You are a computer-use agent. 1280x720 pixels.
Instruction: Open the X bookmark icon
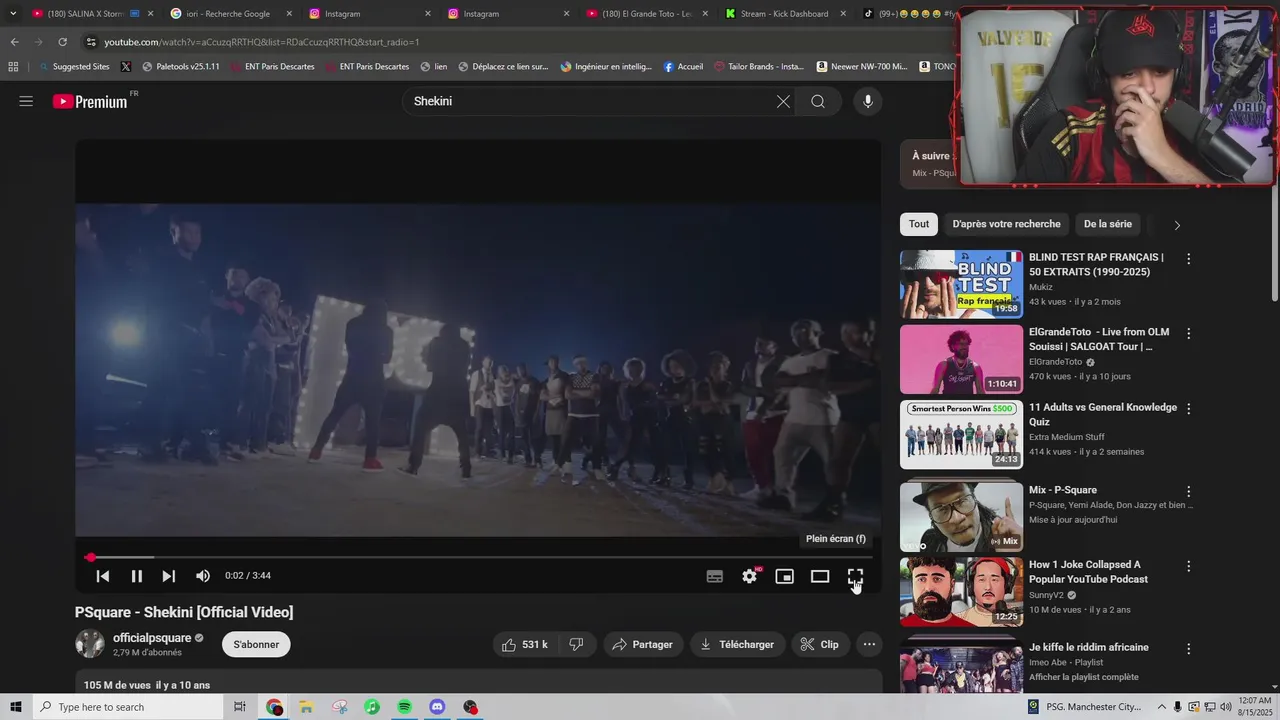click(126, 67)
